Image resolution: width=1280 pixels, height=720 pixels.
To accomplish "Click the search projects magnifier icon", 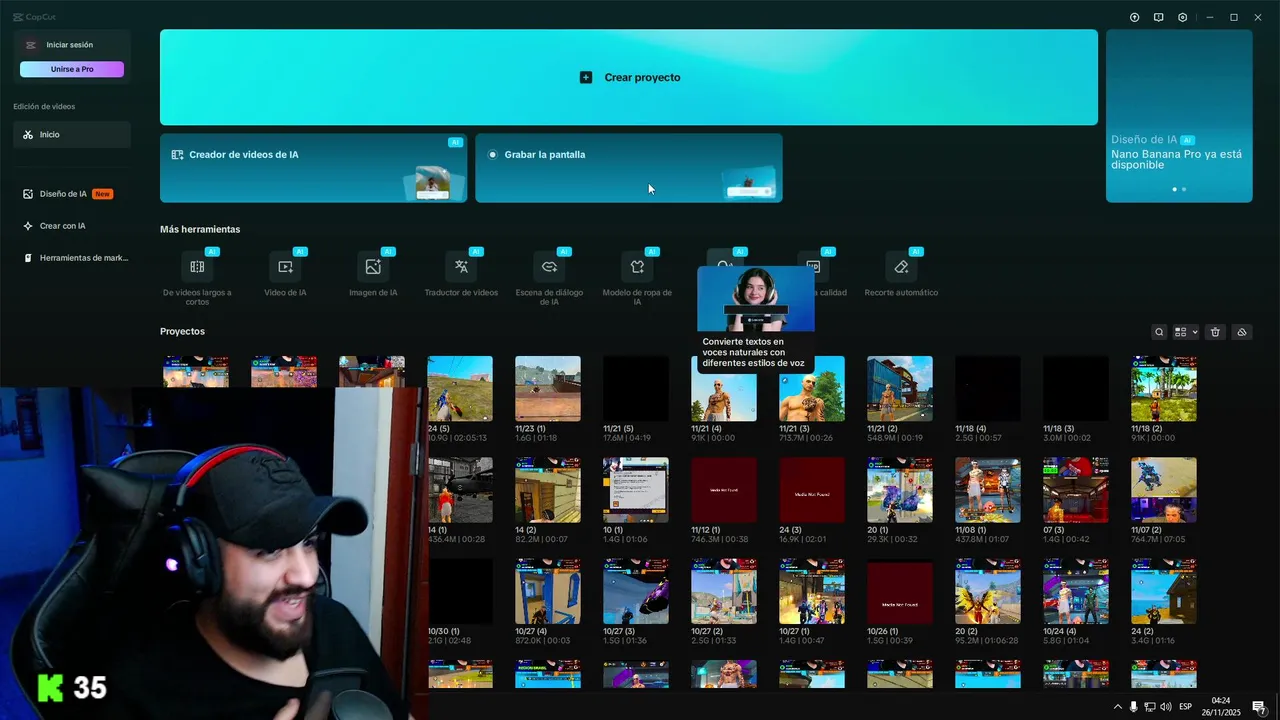I will [1159, 332].
